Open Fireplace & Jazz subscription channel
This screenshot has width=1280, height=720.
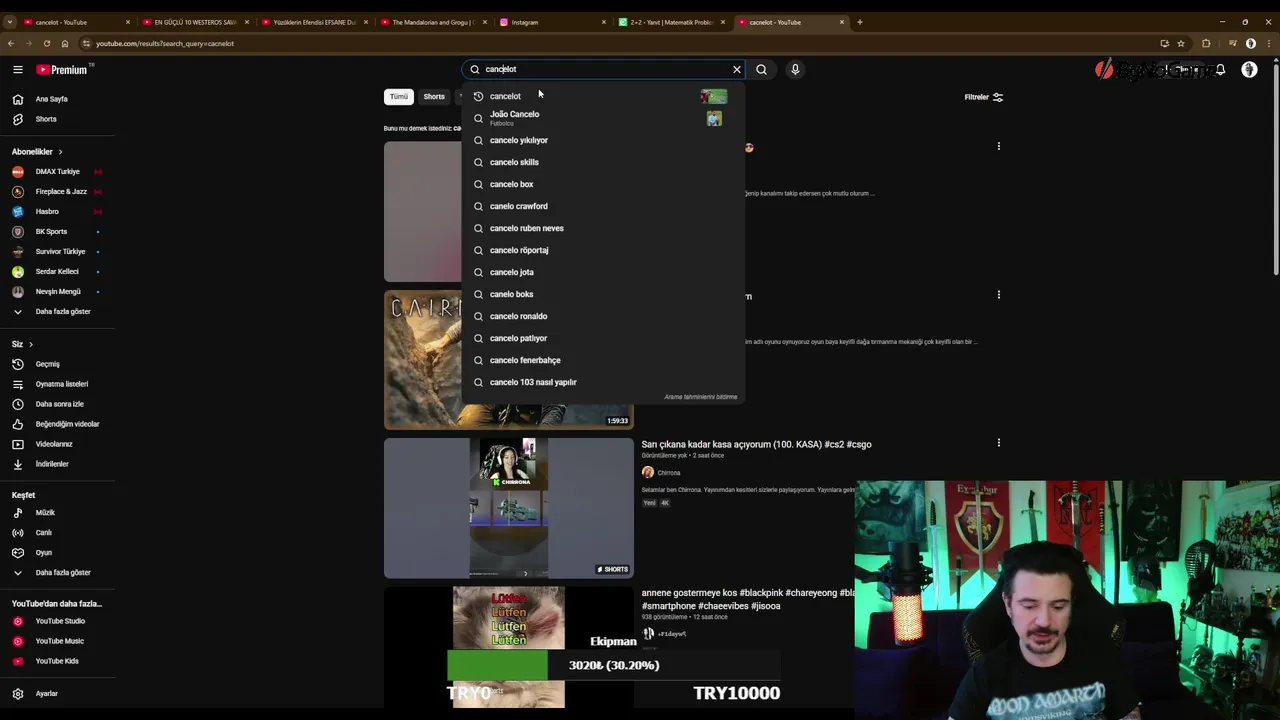pos(56,191)
